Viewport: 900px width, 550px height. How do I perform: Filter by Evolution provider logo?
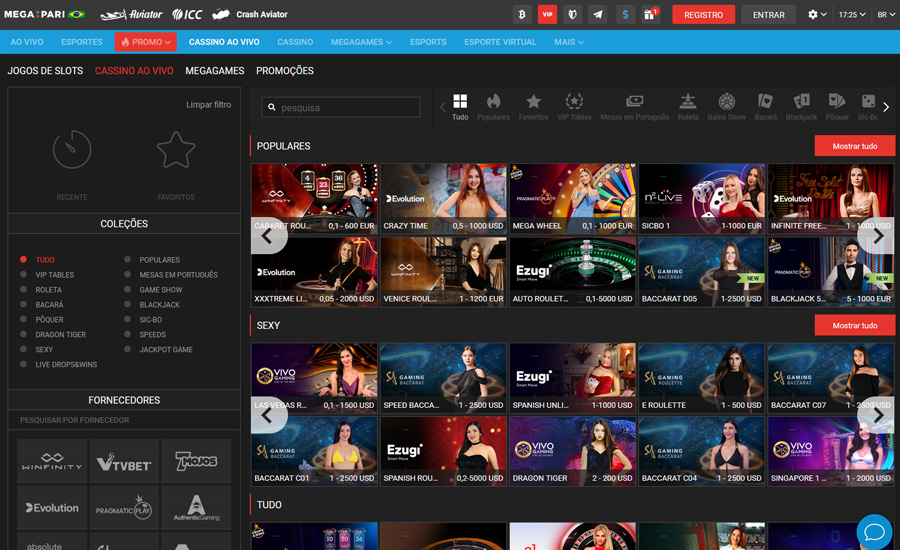52,508
